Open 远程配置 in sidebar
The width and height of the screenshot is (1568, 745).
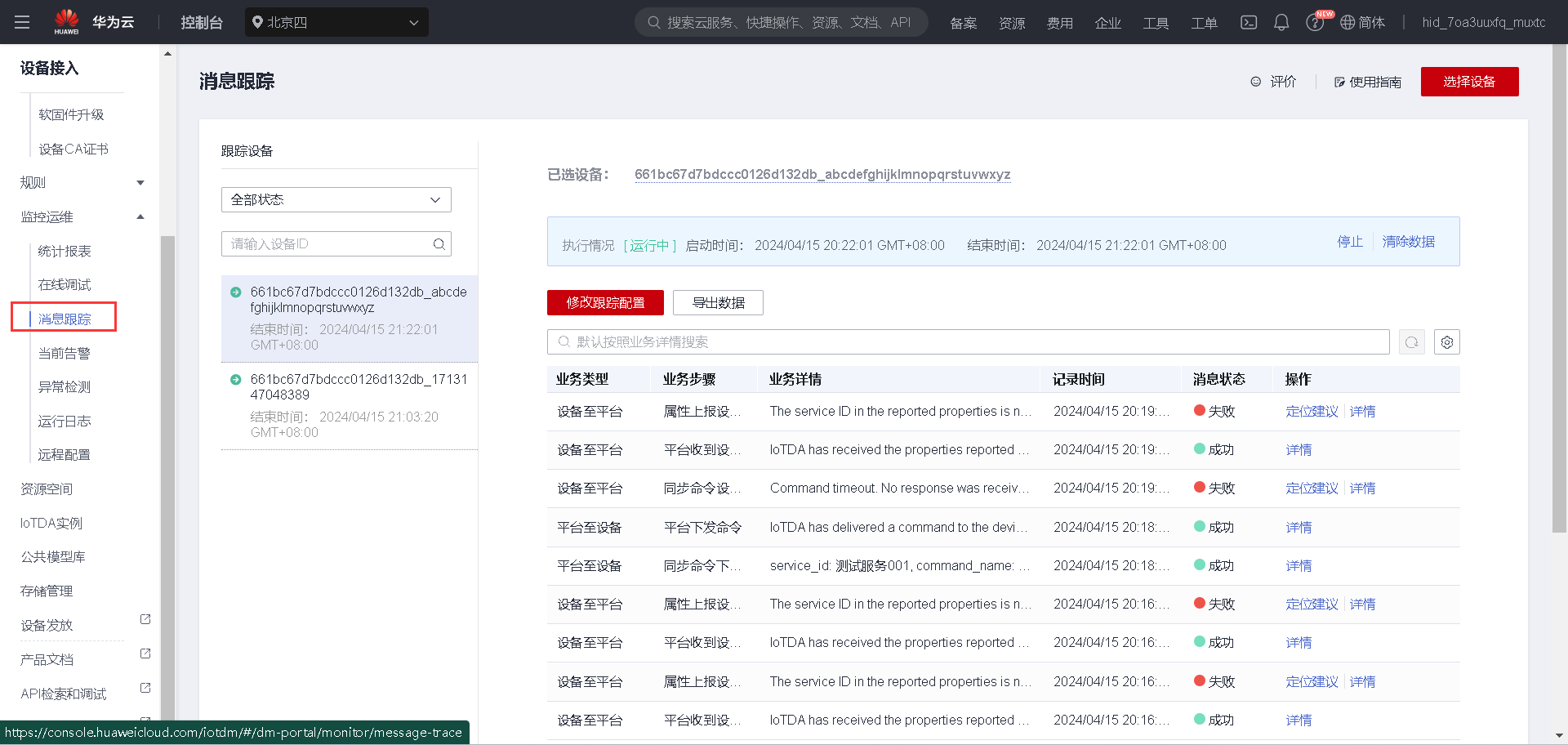coord(65,455)
